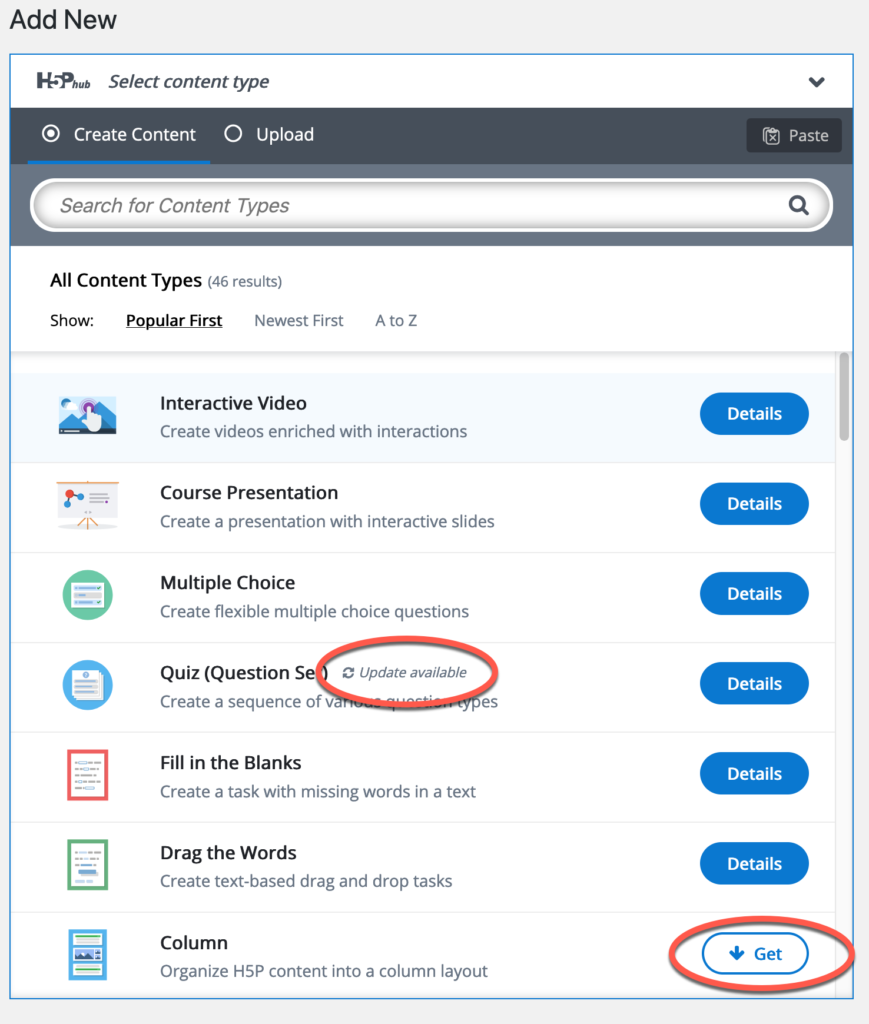The image size is (869, 1024).
Task: Click the Drag the Words icon
Action: click(87, 865)
